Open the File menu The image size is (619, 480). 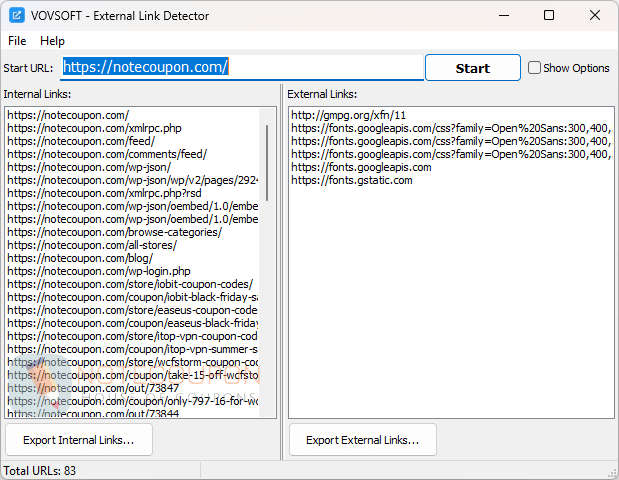(17, 41)
